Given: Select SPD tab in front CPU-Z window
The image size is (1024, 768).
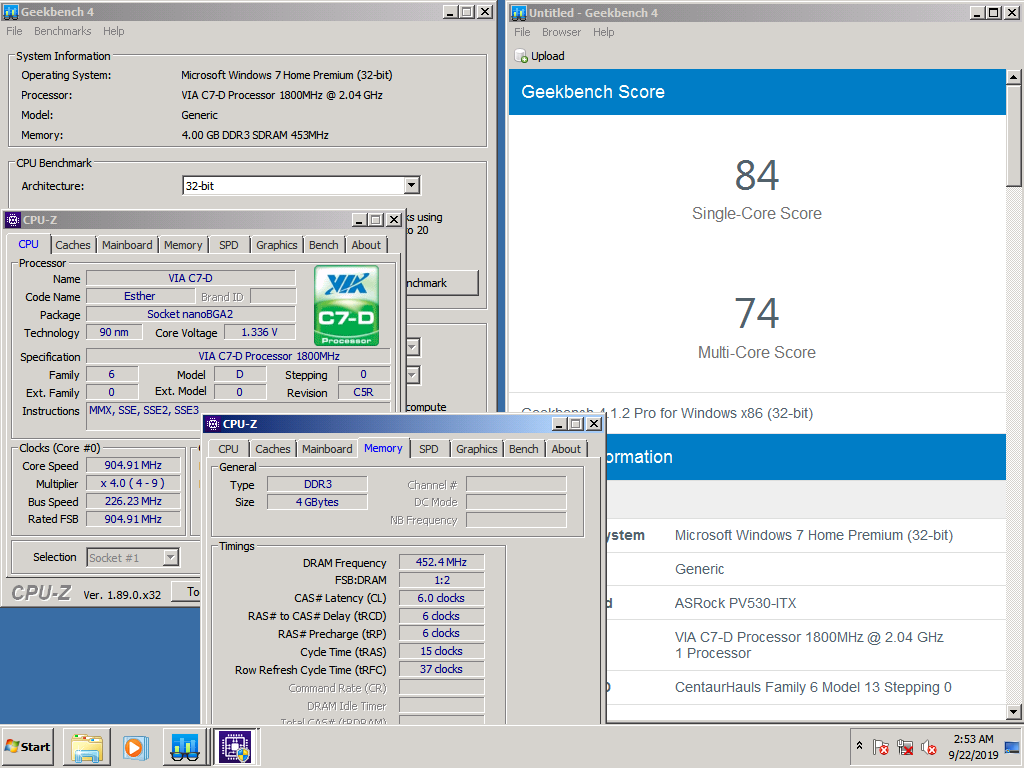Looking at the screenshot, I should click(429, 449).
